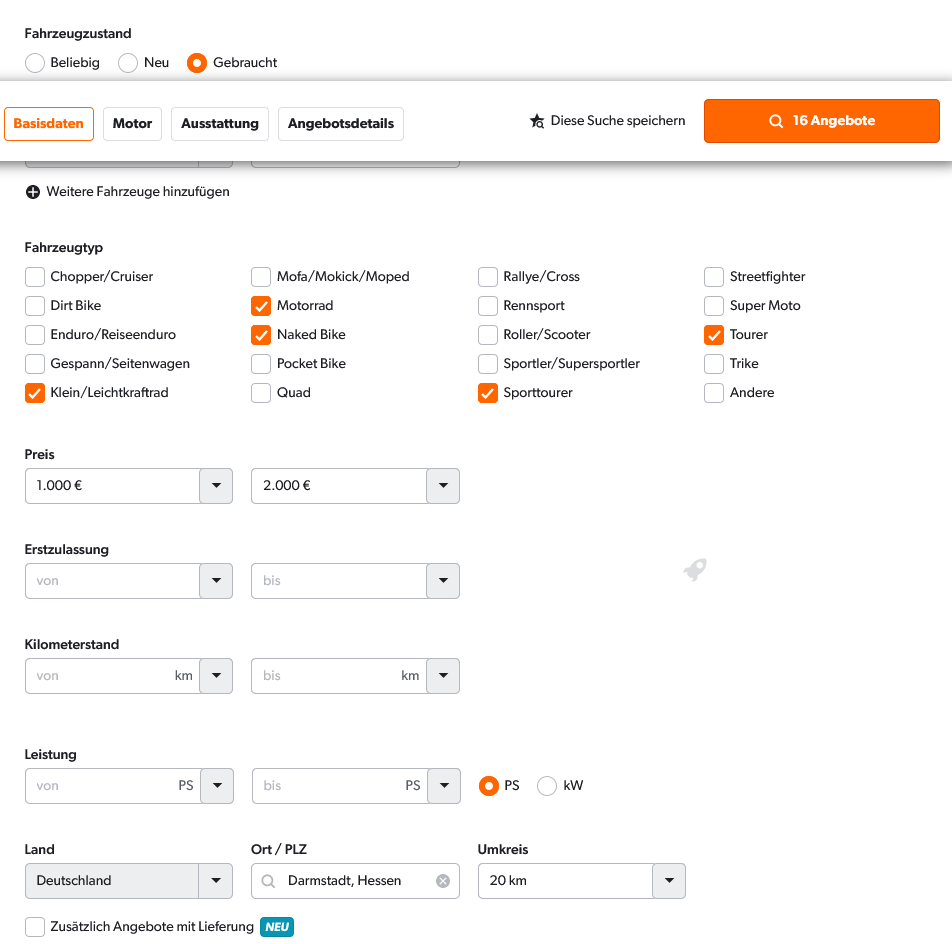Expand the Erstzulassung 'bis' dropdown
This screenshot has width=952, height=944.
coord(443,581)
